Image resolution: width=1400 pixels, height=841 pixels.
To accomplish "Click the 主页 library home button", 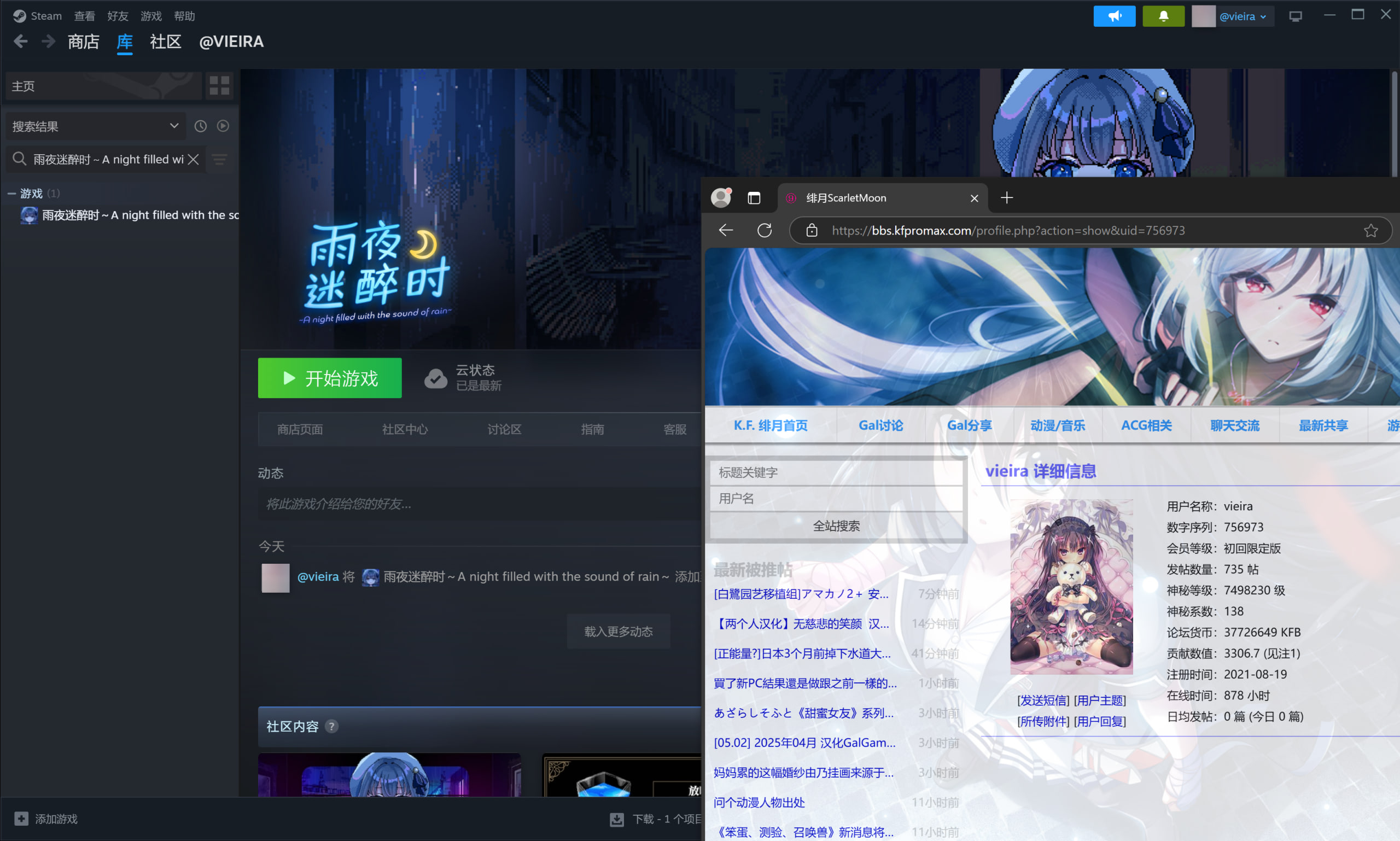I will coord(103,85).
